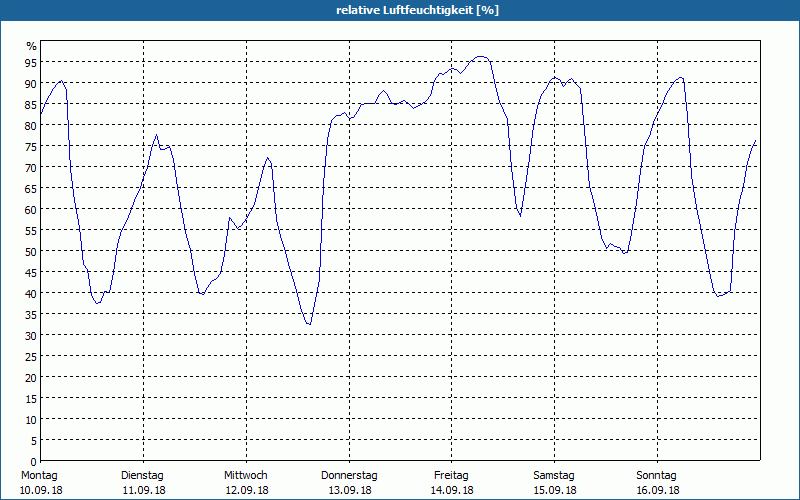Image resolution: width=800 pixels, height=500 pixels.
Task: Click the y-axis value '40'
Action: (x=31, y=293)
